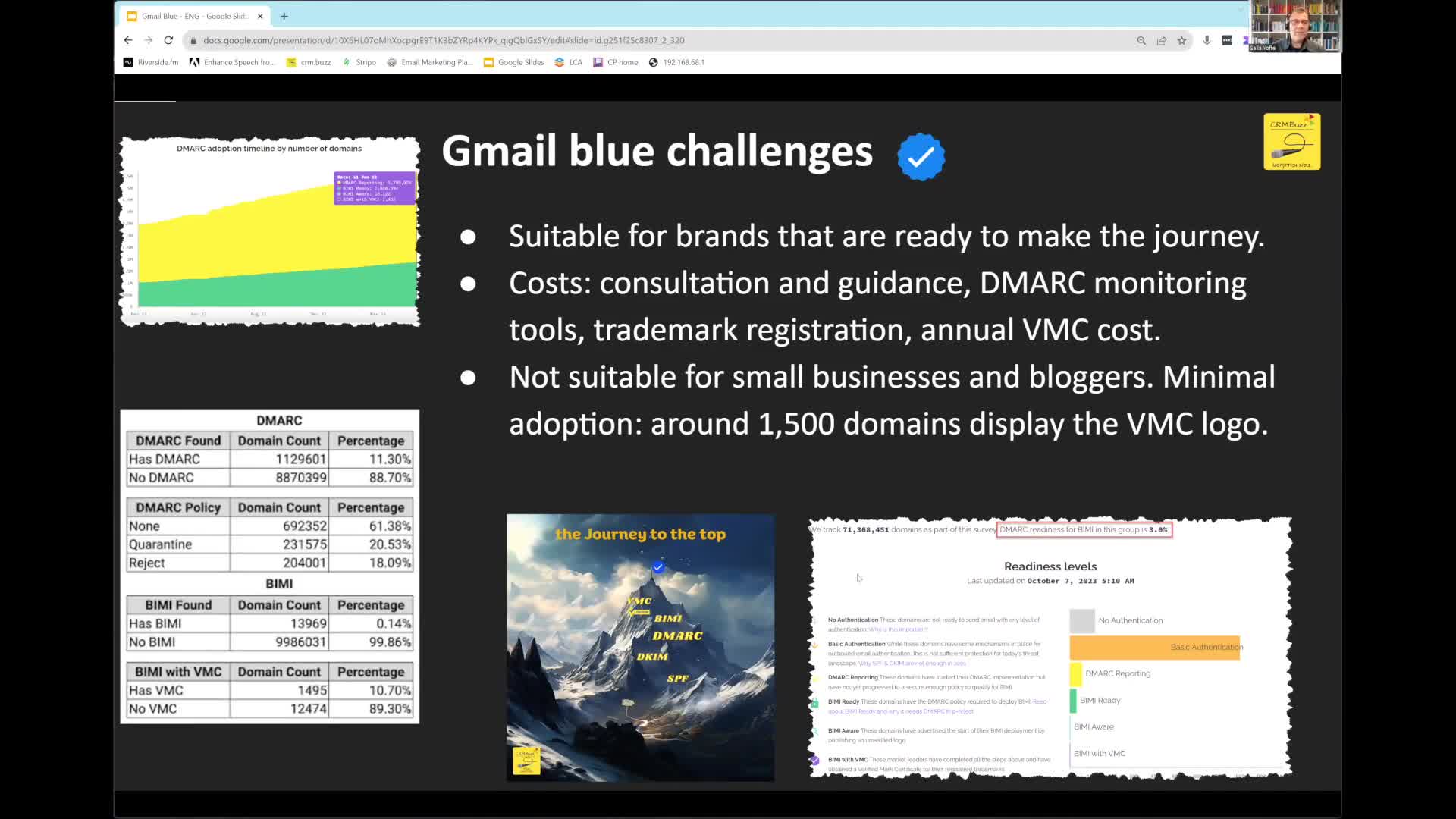
Task: Click the DMARC adoption timeline chart image
Action: pos(270,231)
